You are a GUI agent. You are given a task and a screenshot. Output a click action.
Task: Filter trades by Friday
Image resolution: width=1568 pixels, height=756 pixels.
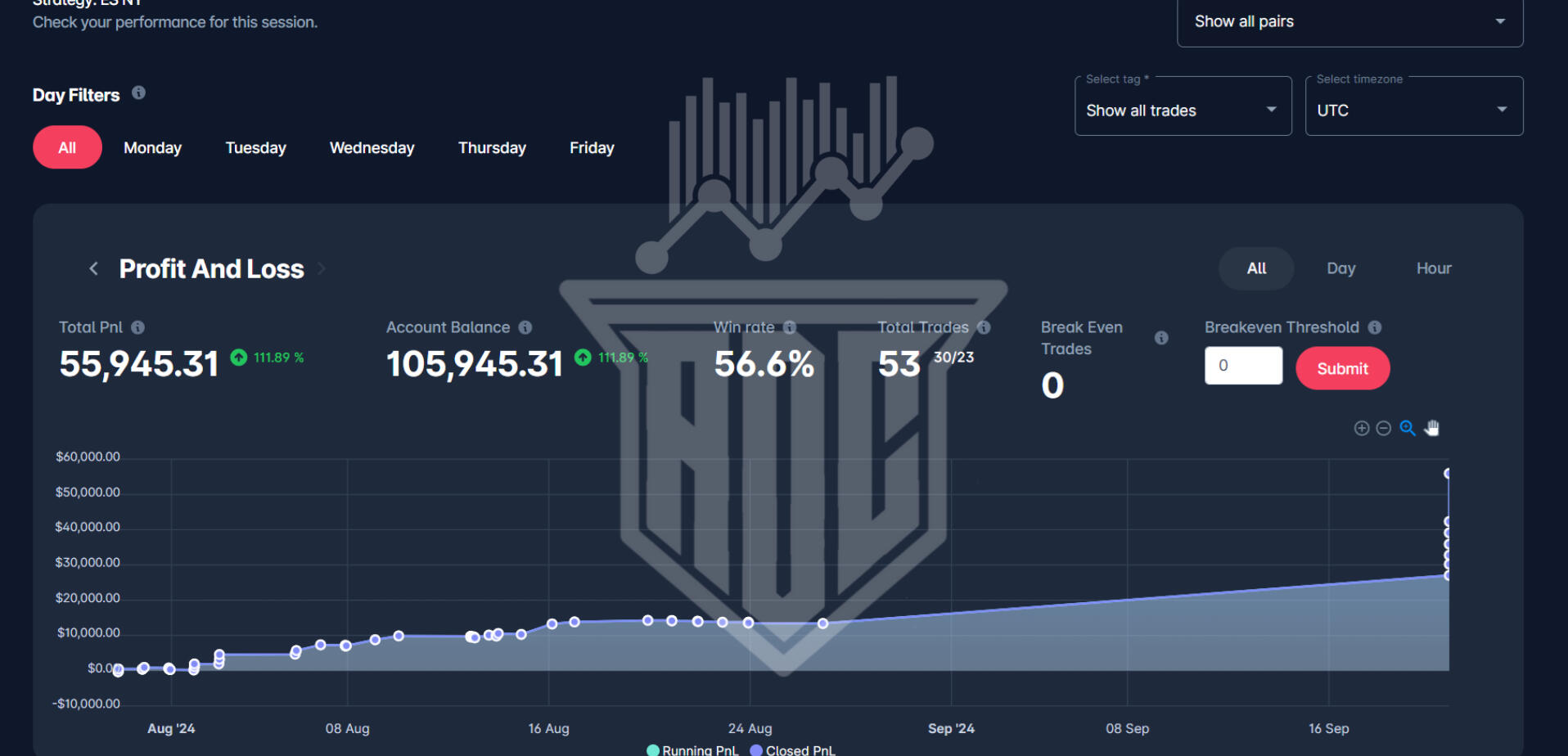tap(592, 148)
